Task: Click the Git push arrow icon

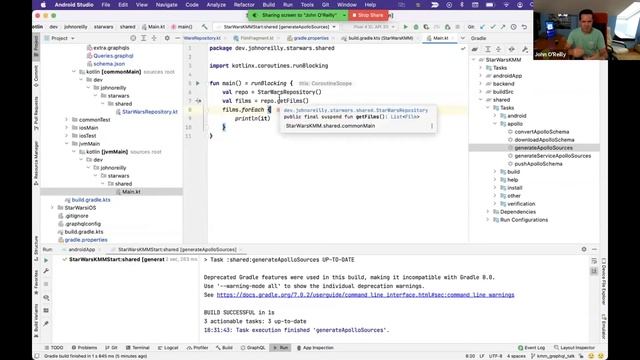Action: pos(503,27)
